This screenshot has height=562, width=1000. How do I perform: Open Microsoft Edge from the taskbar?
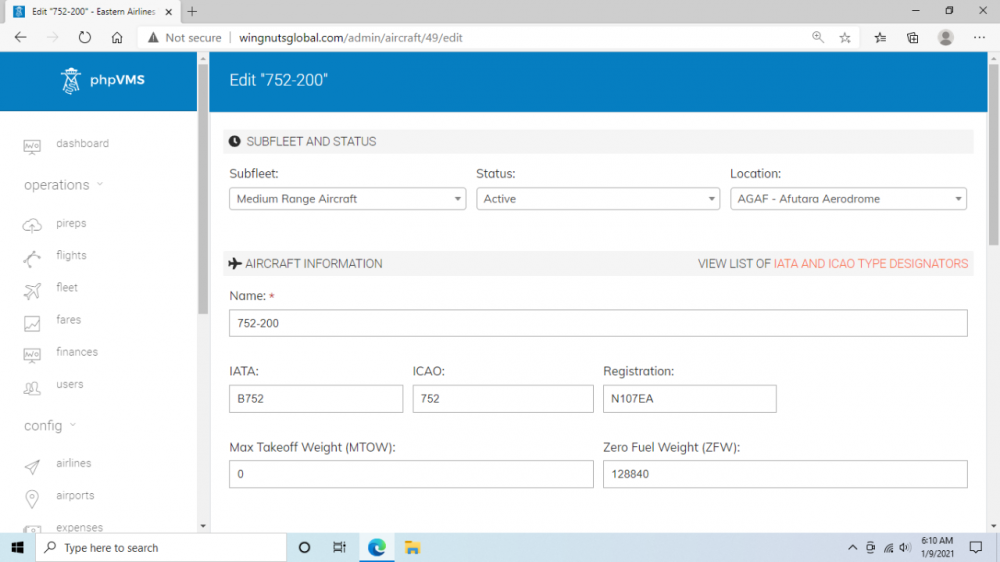pos(376,547)
